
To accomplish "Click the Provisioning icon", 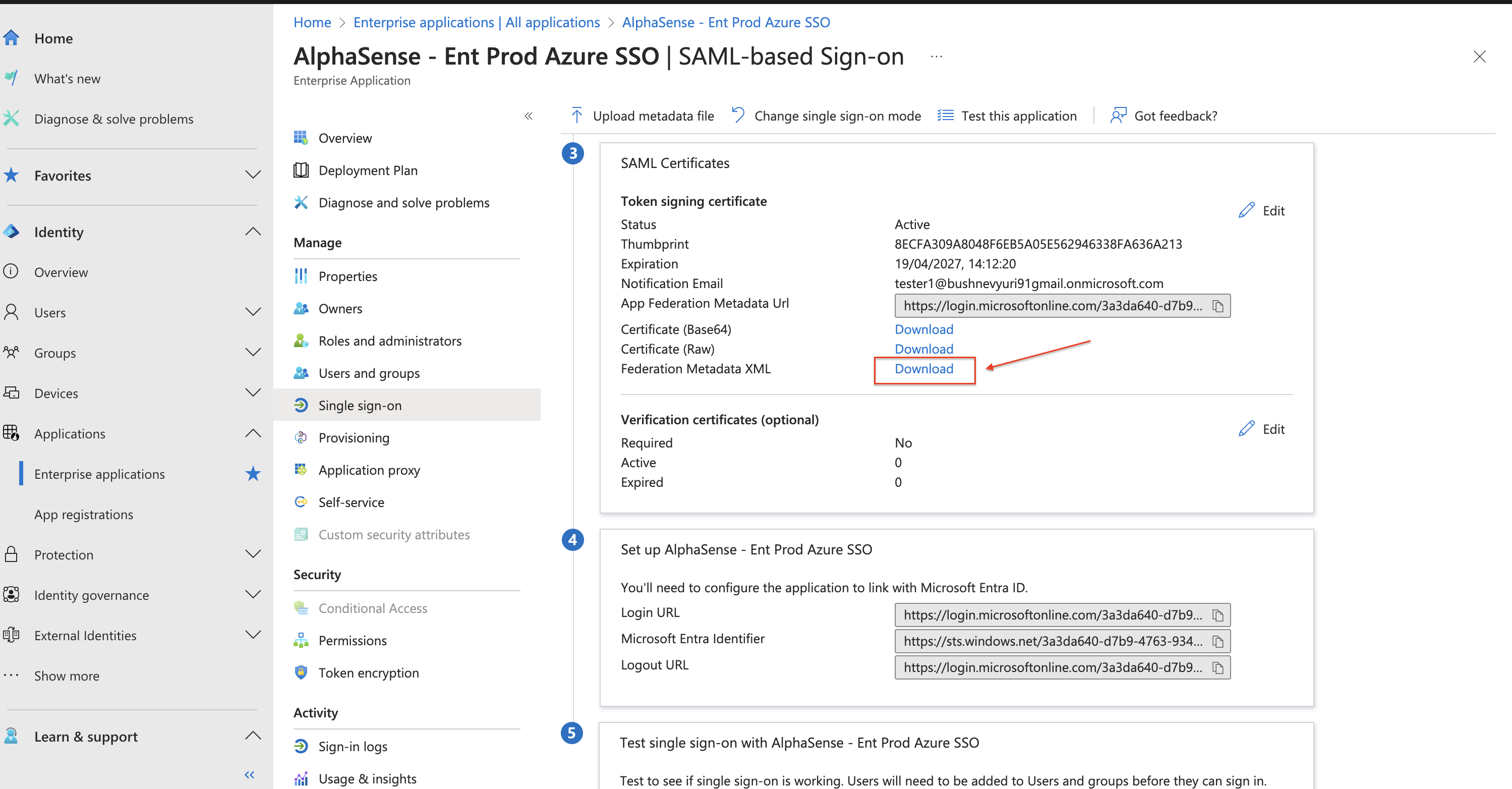I will coord(301,437).
